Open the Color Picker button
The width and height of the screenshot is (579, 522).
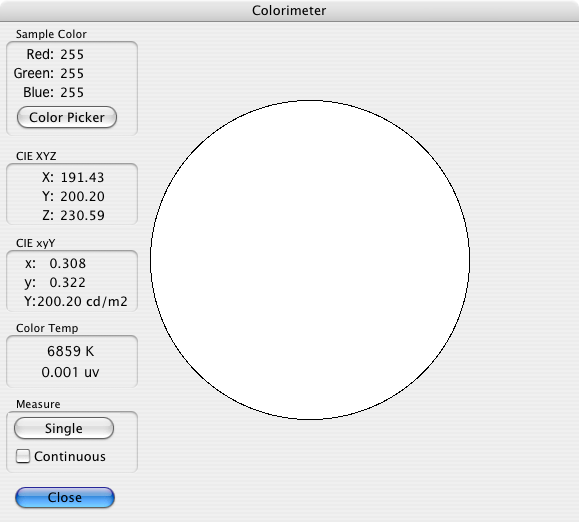[67, 117]
